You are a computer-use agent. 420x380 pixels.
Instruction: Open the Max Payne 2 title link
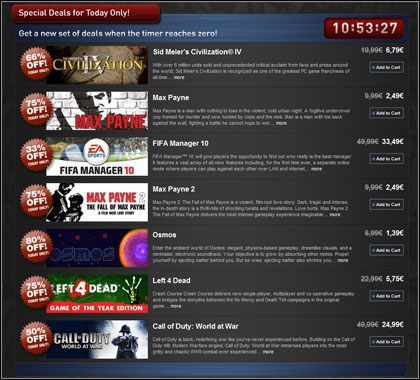tap(174, 189)
